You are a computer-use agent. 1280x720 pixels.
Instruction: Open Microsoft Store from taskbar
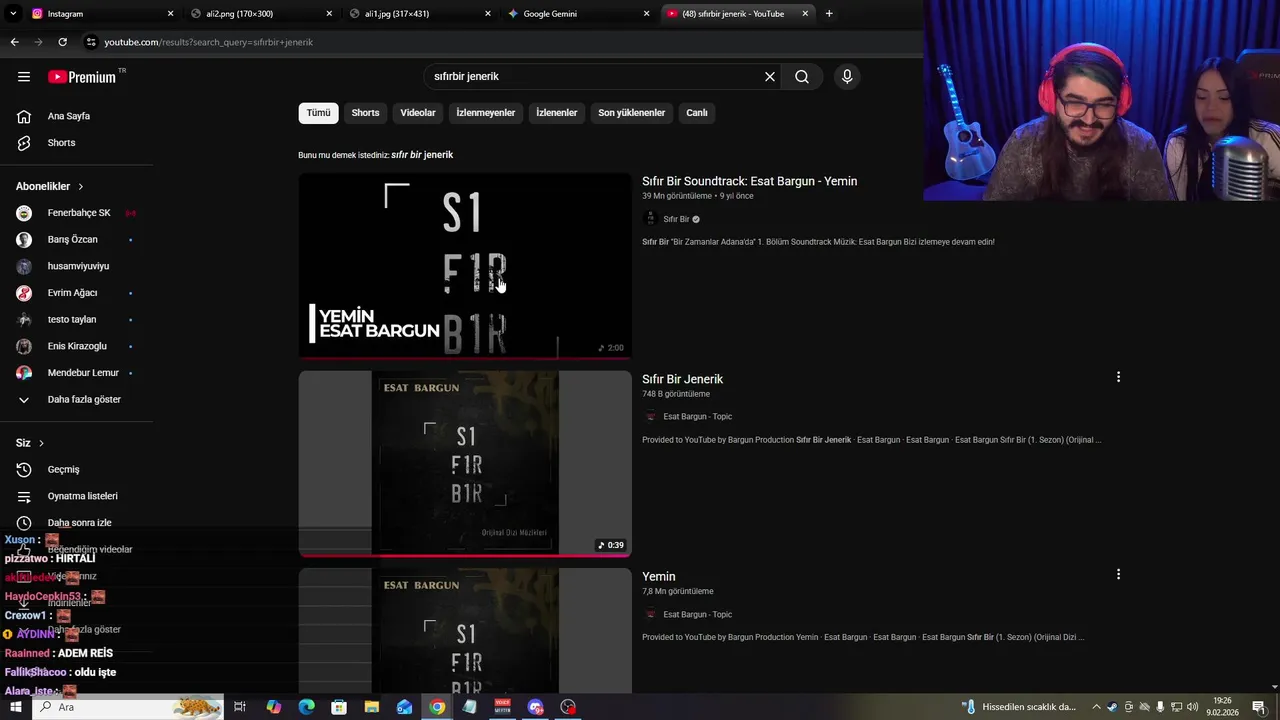pyautogui.click(x=339, y=707)
